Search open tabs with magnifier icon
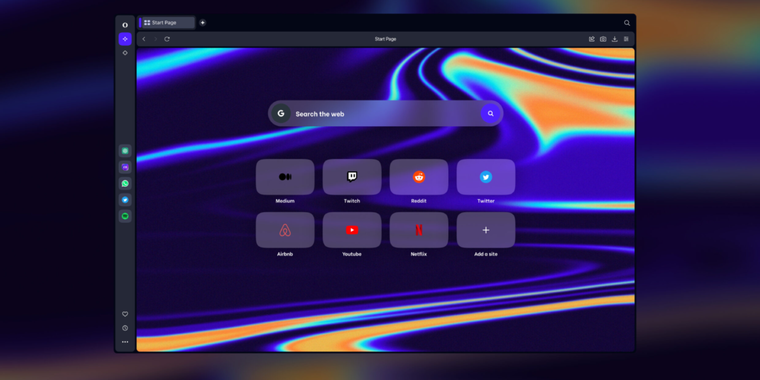Screen dimensions: 760x380 click(627, 23)
